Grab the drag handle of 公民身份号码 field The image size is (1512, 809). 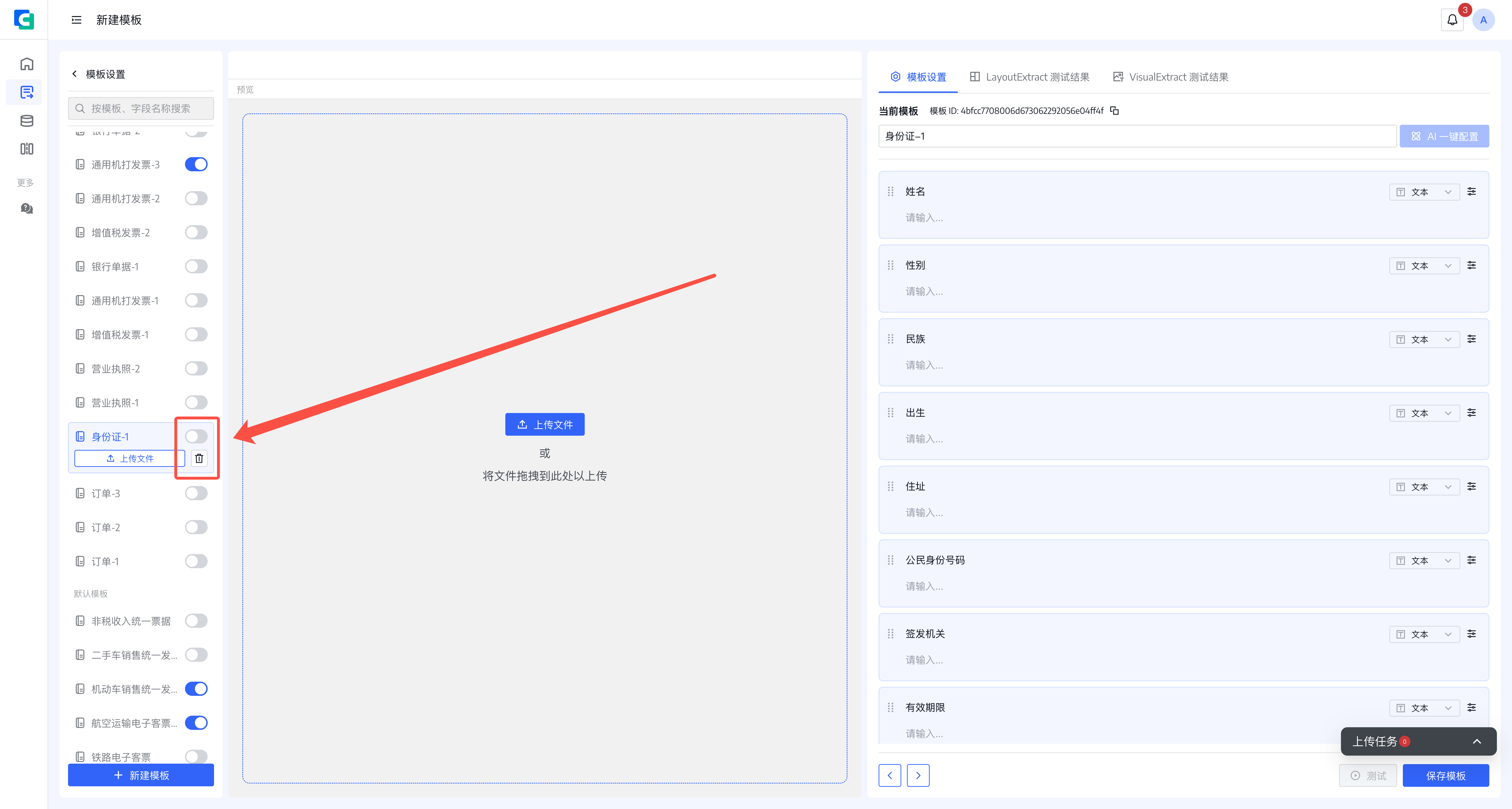(x=890, y=560)
